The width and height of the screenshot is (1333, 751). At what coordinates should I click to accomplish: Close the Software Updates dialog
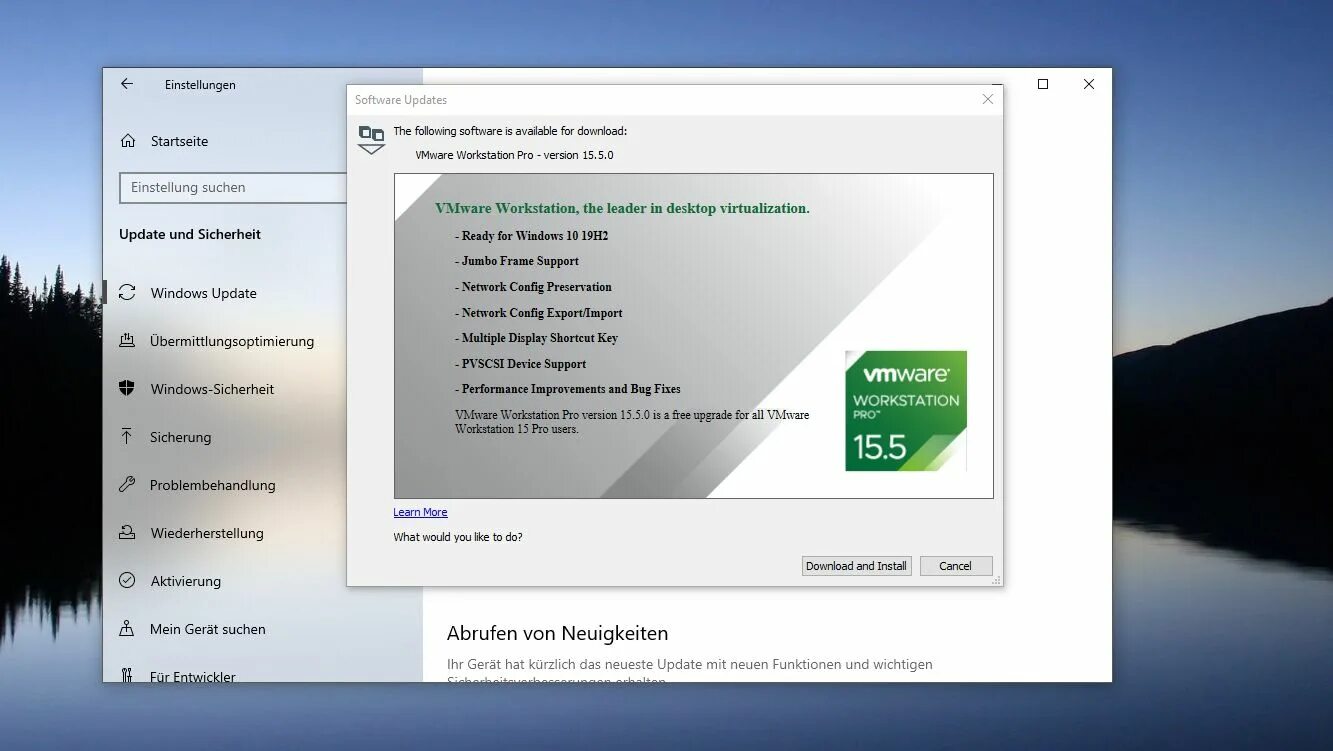[988, 99]
